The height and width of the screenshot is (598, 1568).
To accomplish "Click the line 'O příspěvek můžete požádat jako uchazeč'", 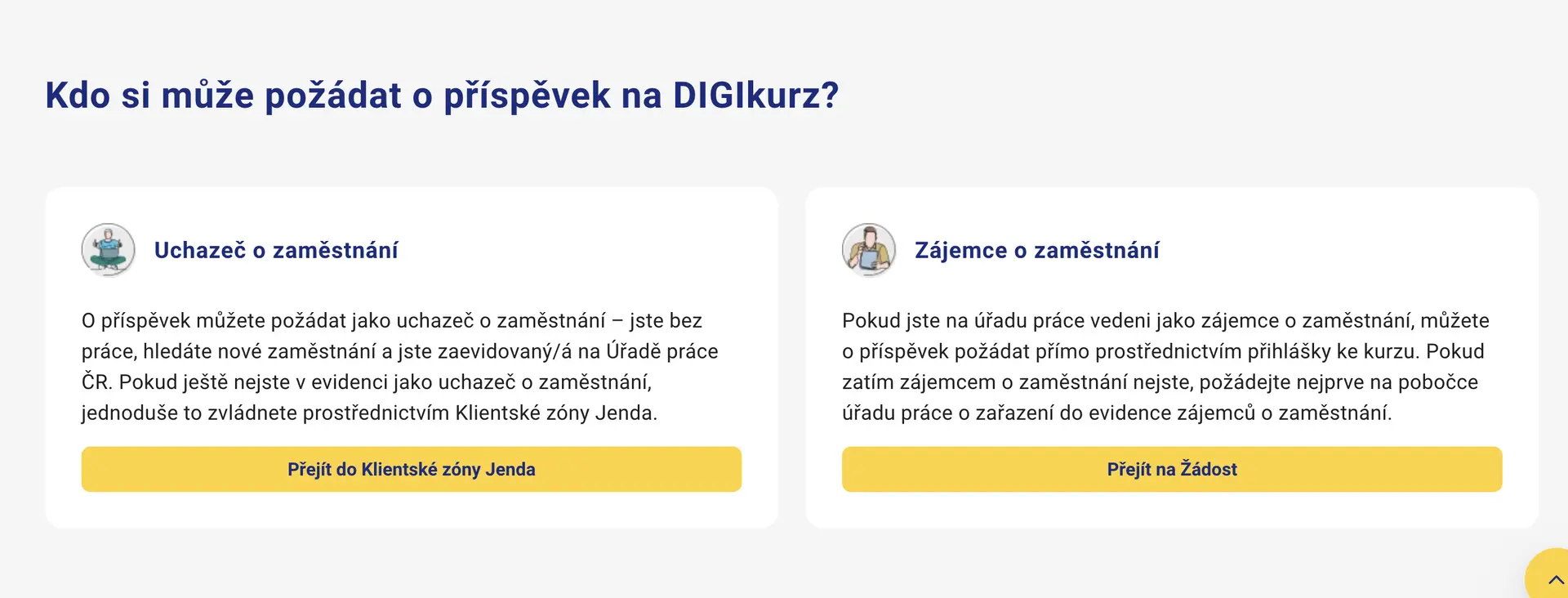I will [392, 320].
